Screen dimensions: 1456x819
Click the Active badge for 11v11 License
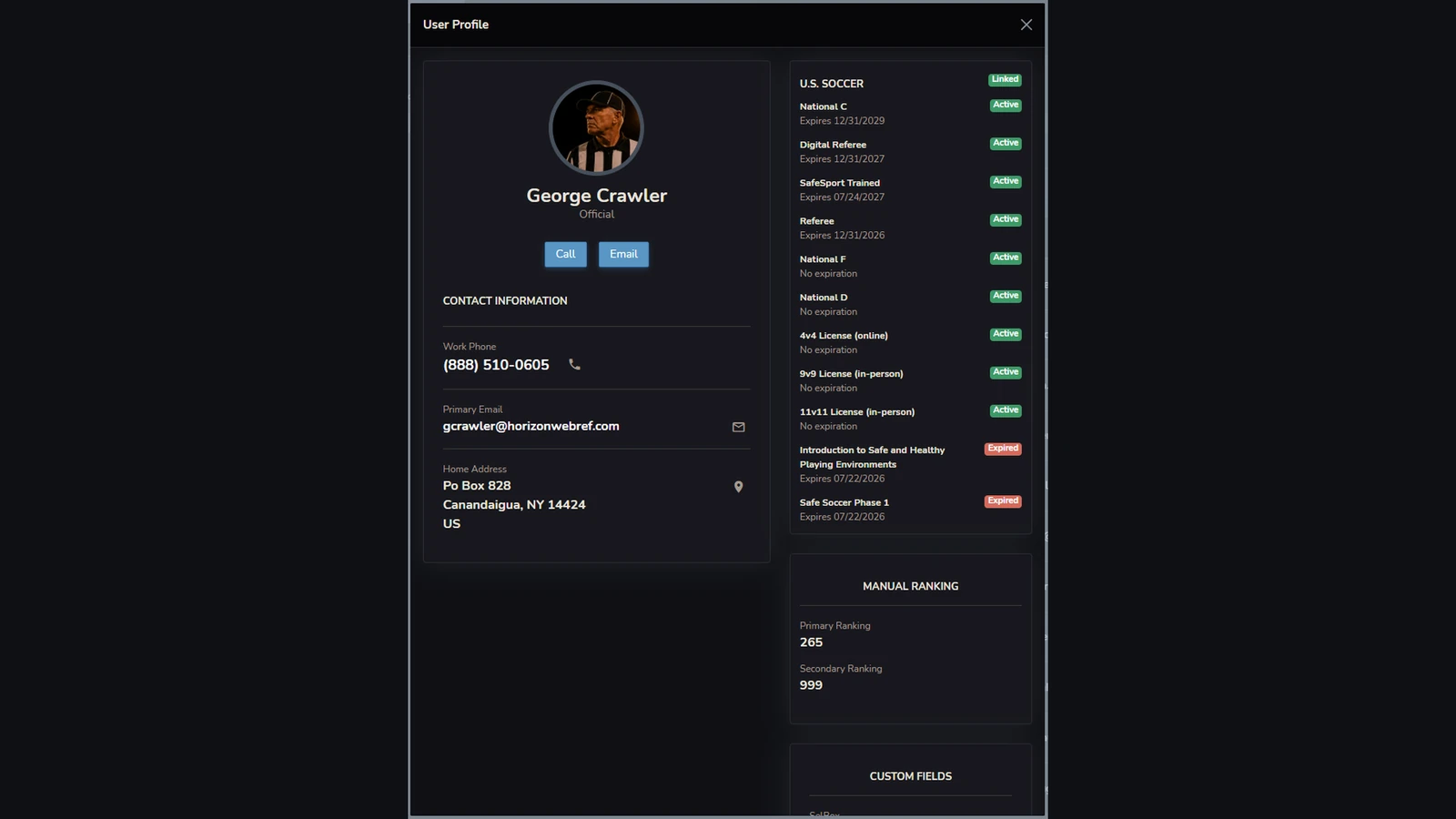pos(1006,411)
